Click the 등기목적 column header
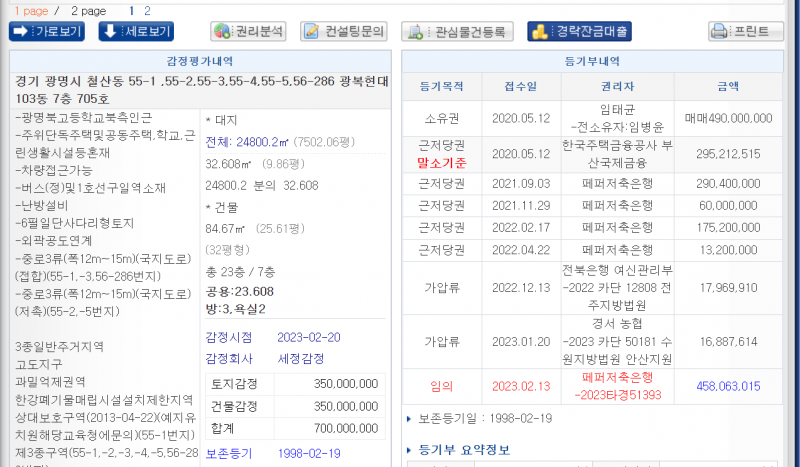800x467 pixels. pyautogui.click(x=442, y=86)
